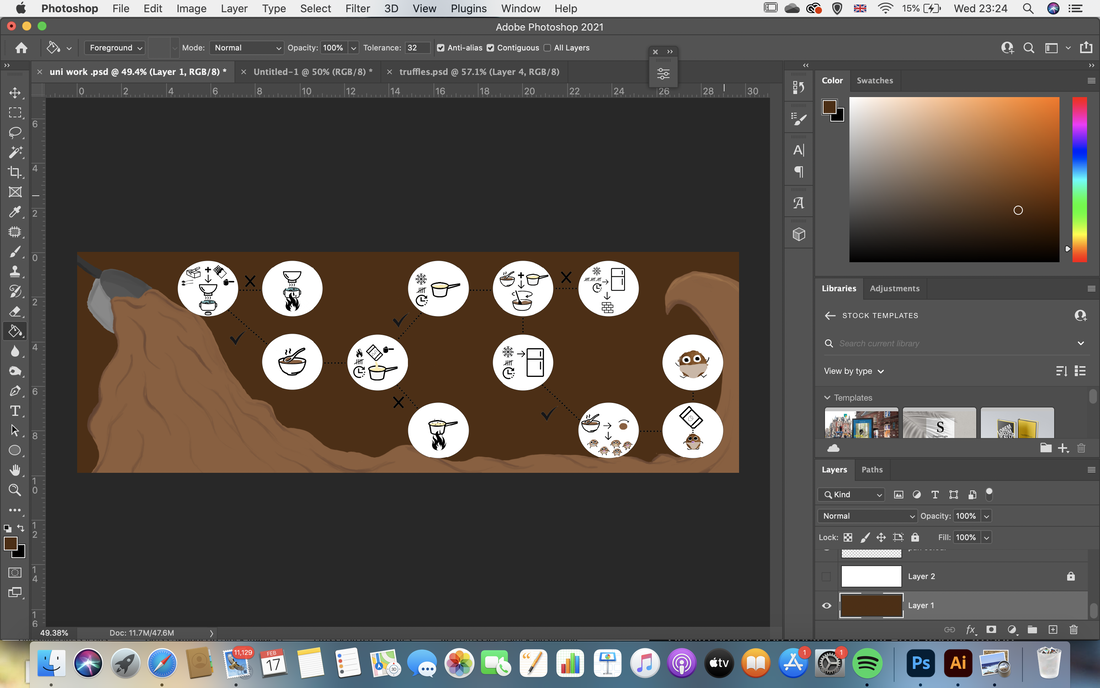This screenshot has height=688, width=1100.
Task: Open the Filter menu
Action: pyautogui.click(x=357, y=8)
